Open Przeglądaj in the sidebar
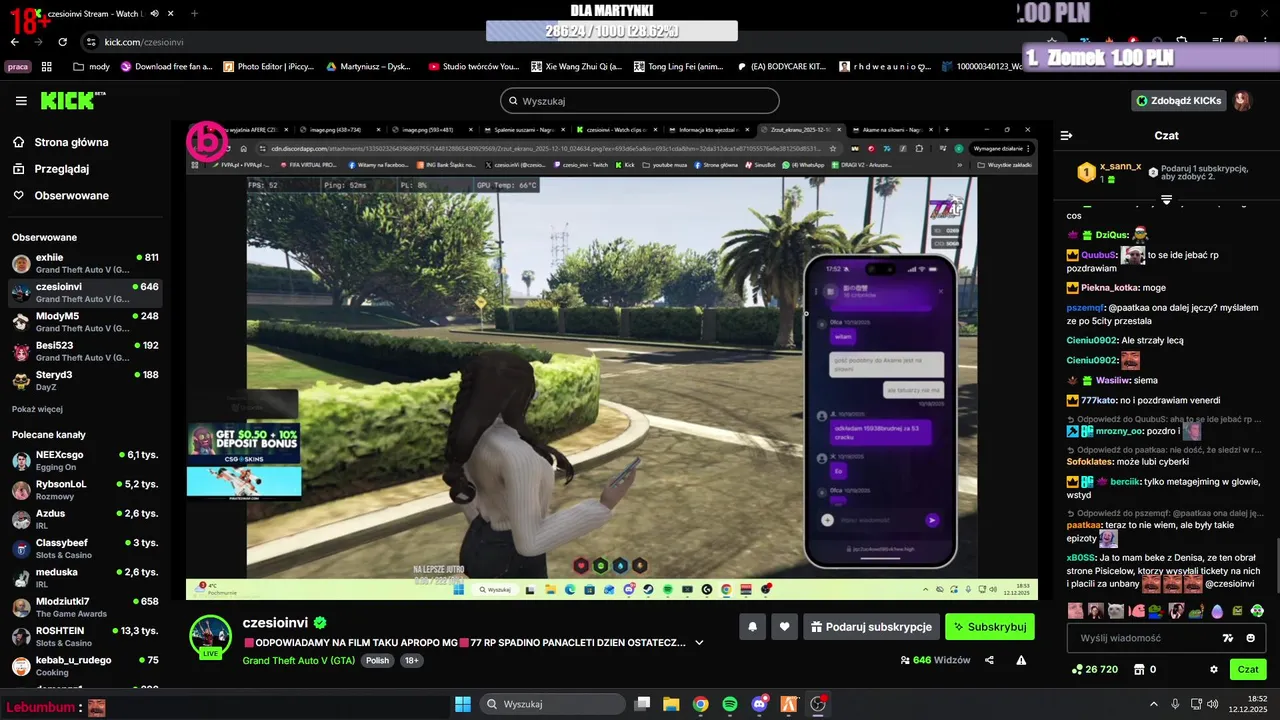This screenshot has width=1280, height=720. [x=62, y=169]
